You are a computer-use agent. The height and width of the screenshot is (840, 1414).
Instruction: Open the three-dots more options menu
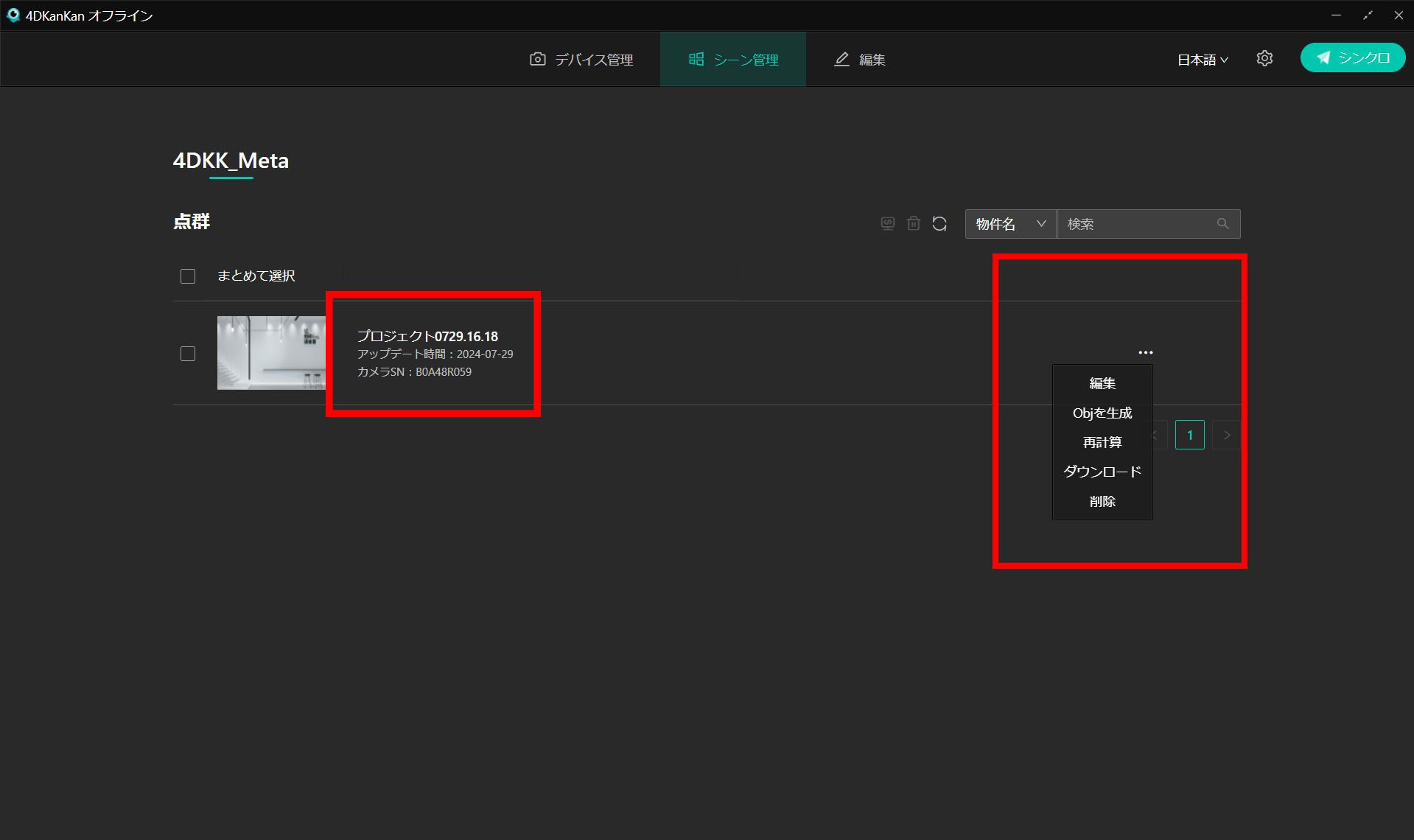[1145, 352]
